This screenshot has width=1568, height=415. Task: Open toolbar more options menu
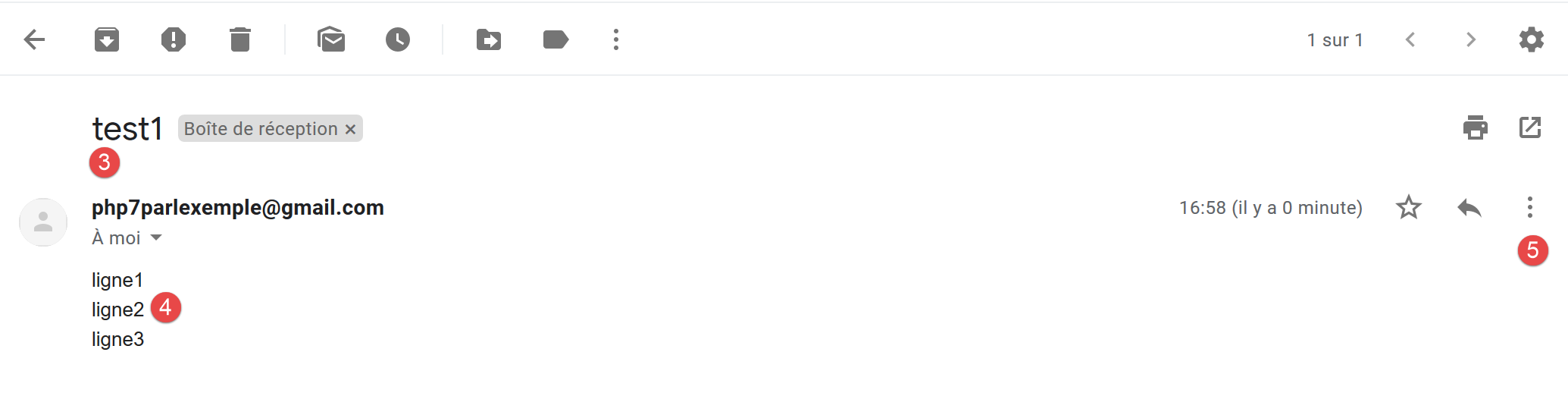(x=616, y=39)
